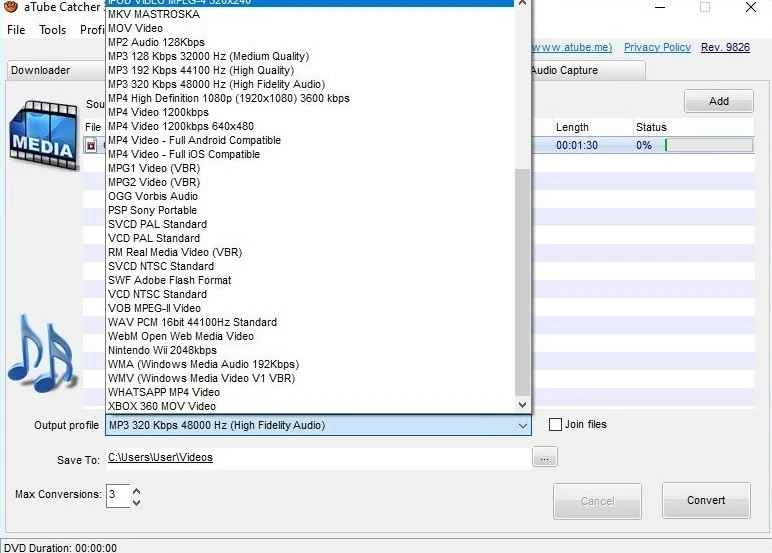Choose MP3 320 Kbps 48000 Hz list entry
The height and width of the screenshot is (553, 772).
[310, 84]
